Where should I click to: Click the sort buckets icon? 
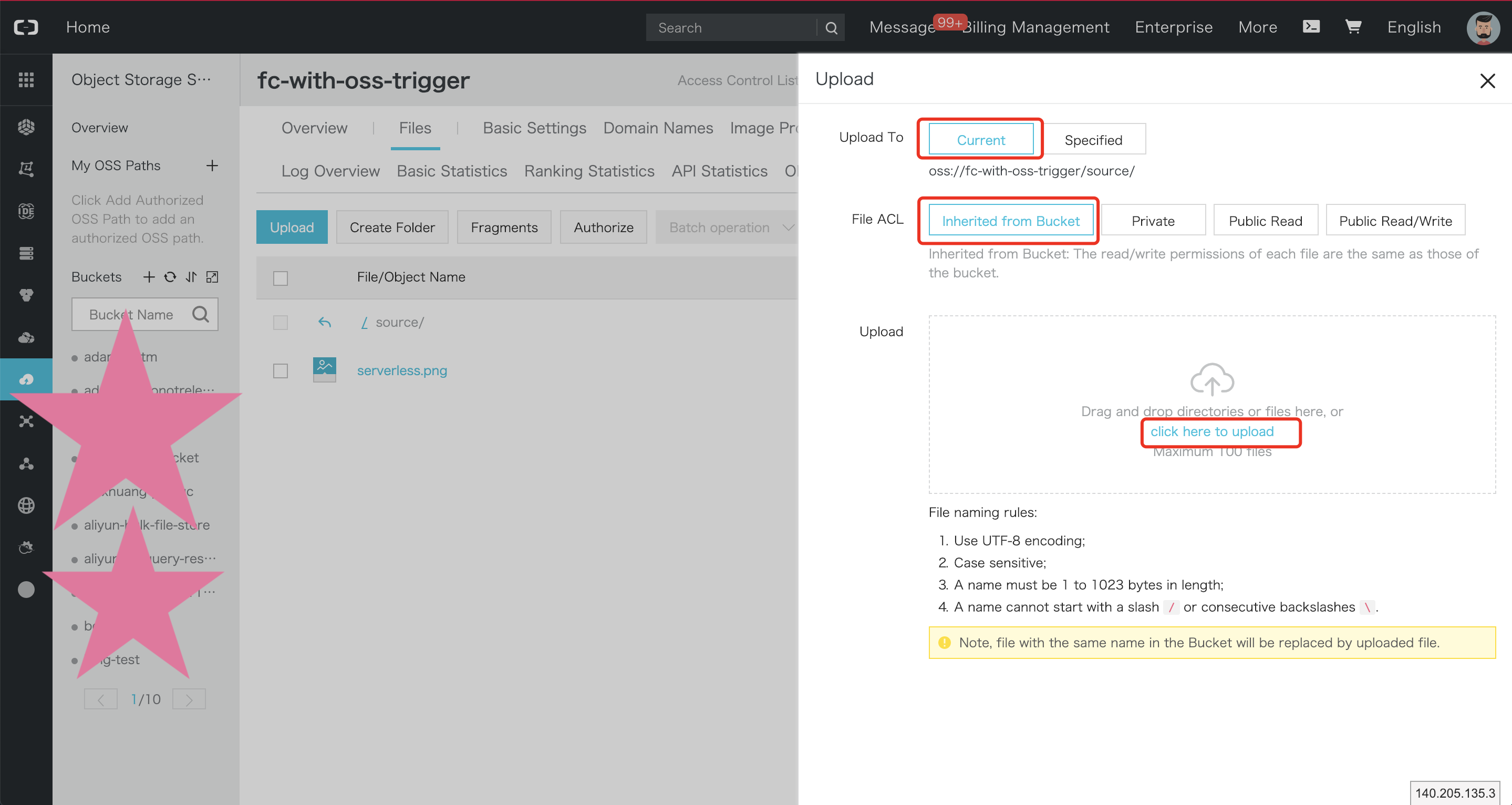coord(190,277)
